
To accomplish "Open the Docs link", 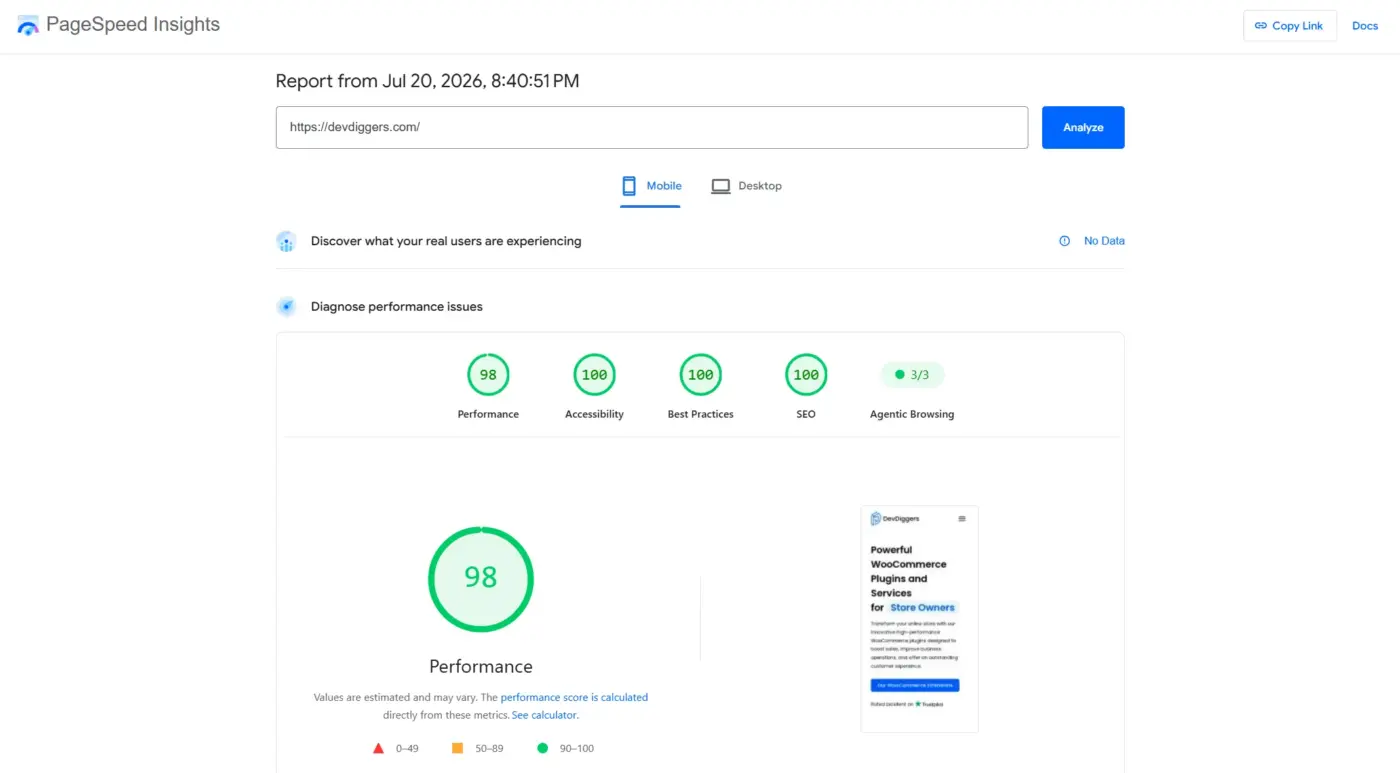I will click(1365, 26).
